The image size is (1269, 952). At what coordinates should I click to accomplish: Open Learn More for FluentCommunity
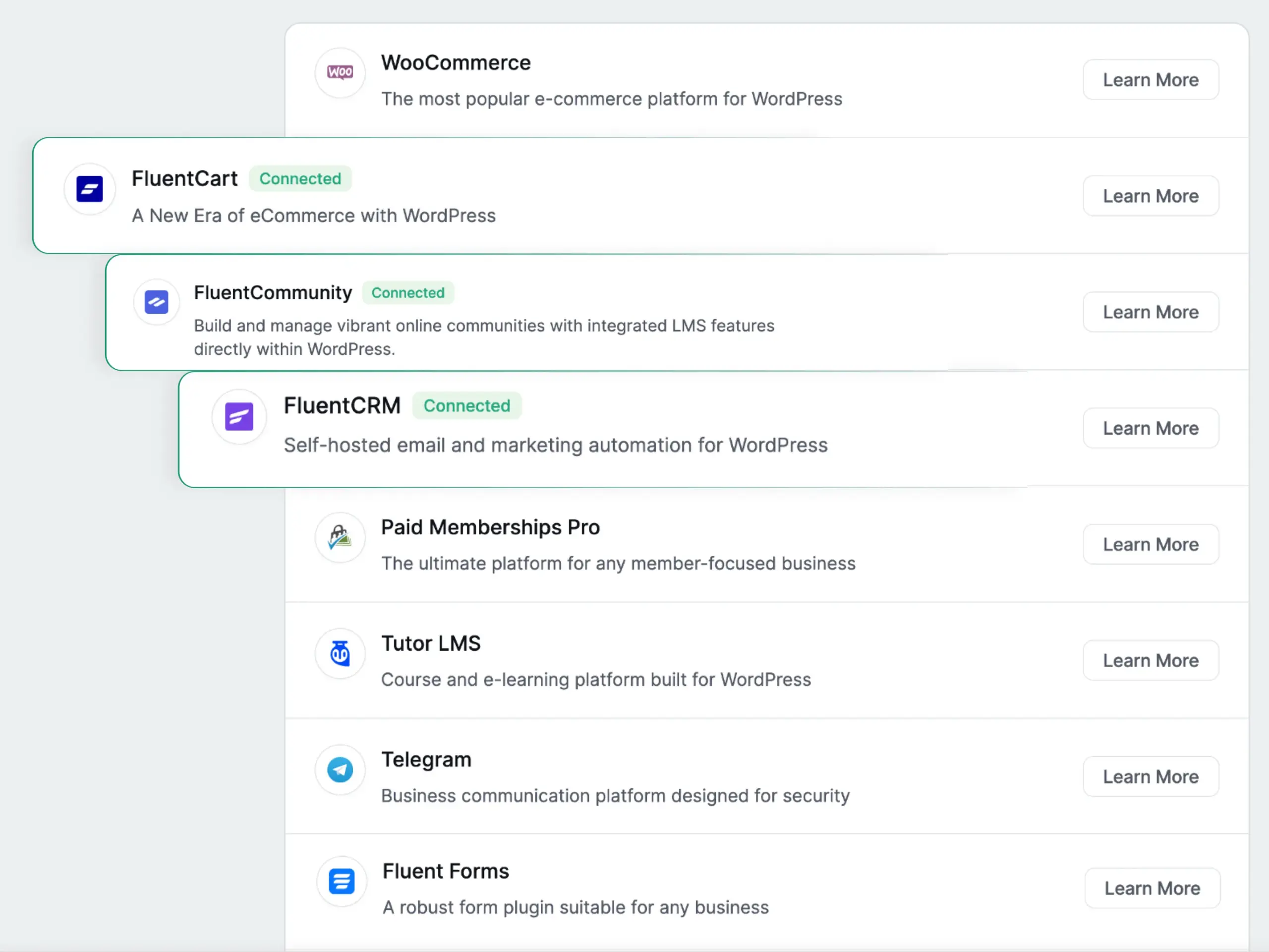(x=1151, y=312)
